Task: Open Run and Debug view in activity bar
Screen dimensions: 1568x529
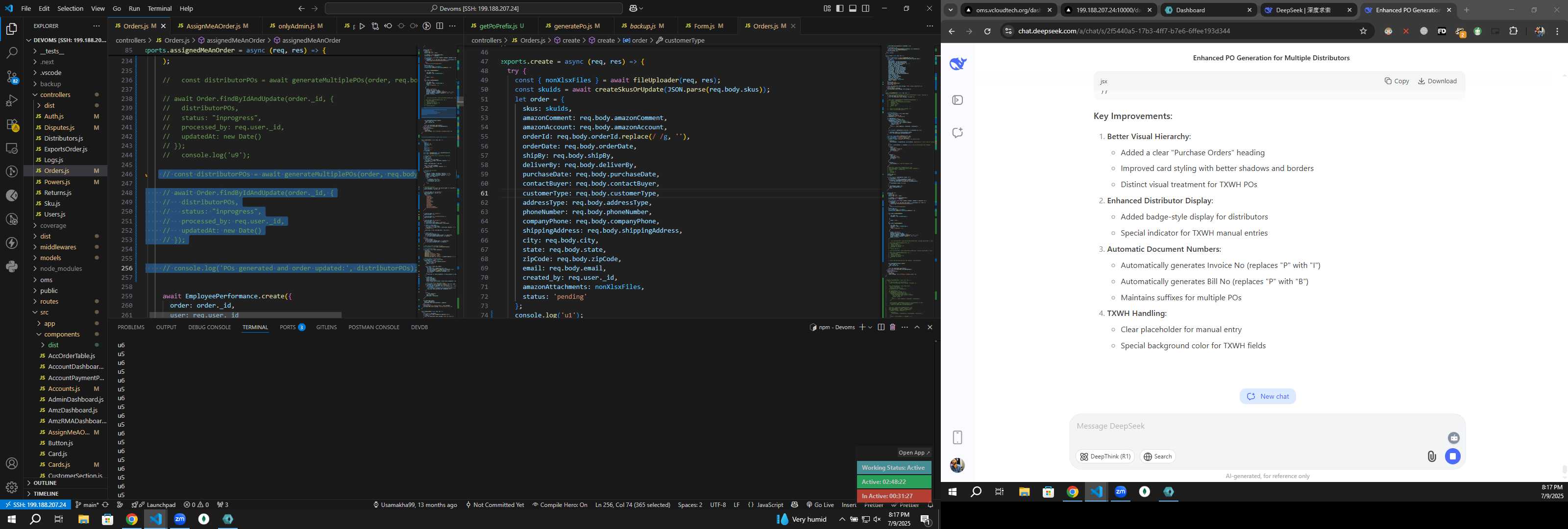Action: 12,100
